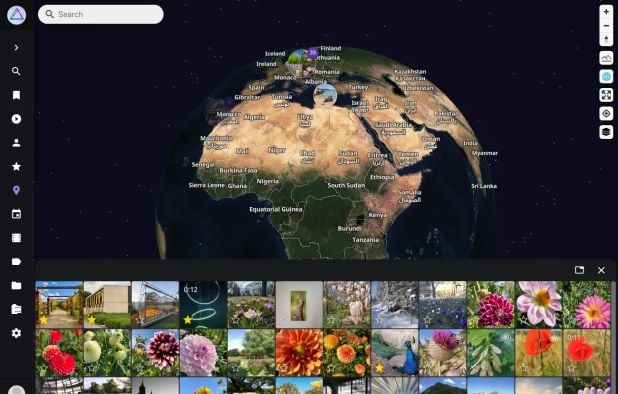Open Favorites via the star sidebar icon

click(16, 166)
